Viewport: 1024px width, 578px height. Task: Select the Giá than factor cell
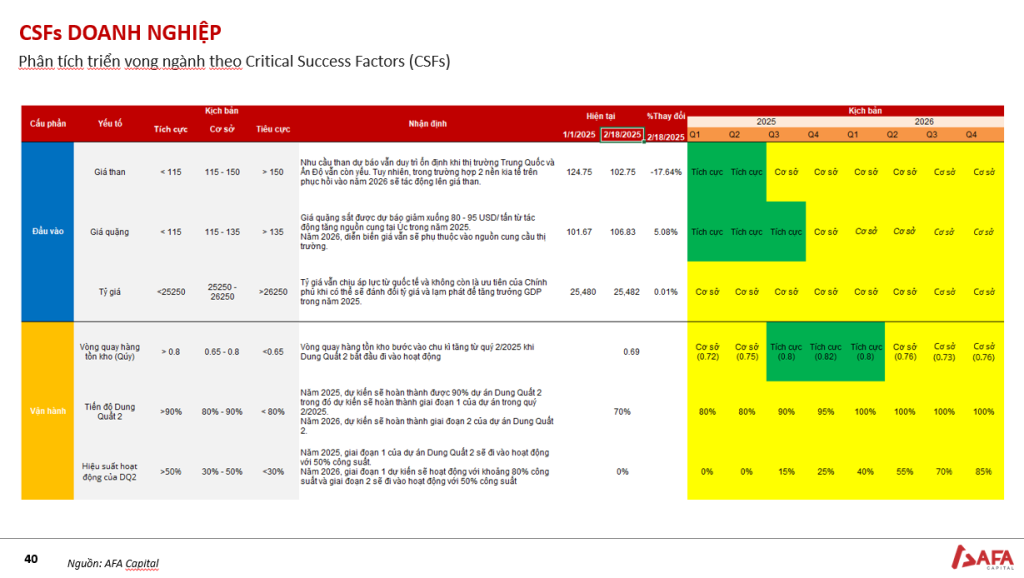click(110, 172)
